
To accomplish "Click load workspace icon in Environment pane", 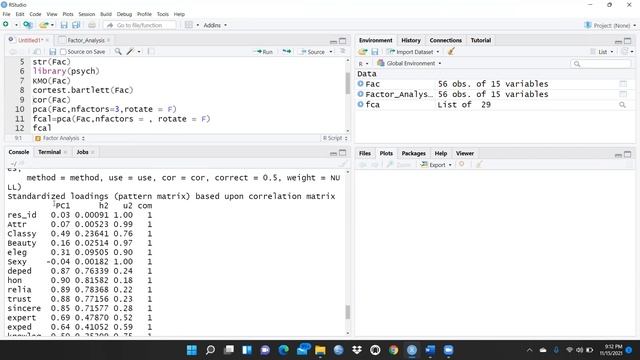I will pyautogui.click(x=362, y=52).
